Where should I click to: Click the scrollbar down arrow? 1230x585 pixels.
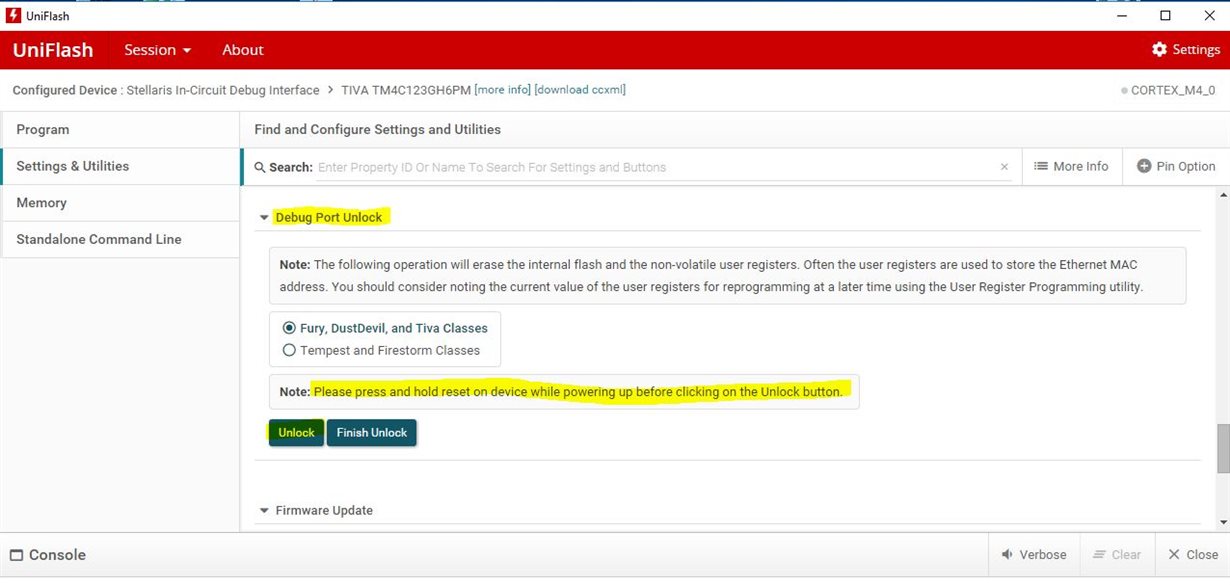1222,521
